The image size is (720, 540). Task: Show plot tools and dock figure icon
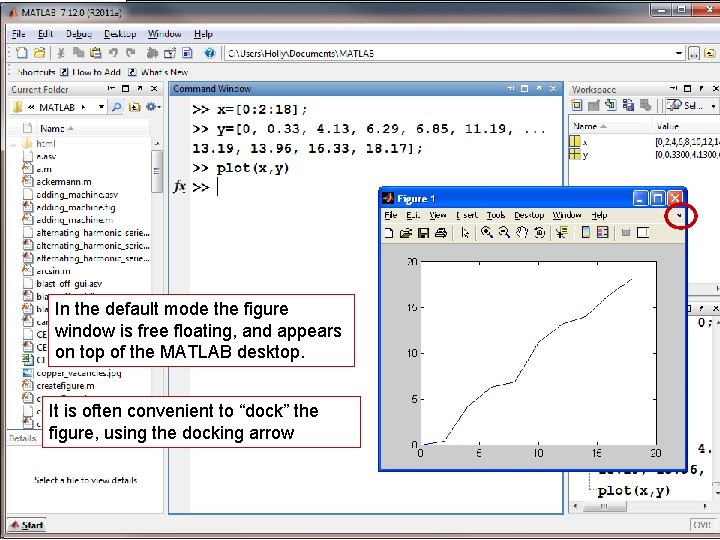642,233
